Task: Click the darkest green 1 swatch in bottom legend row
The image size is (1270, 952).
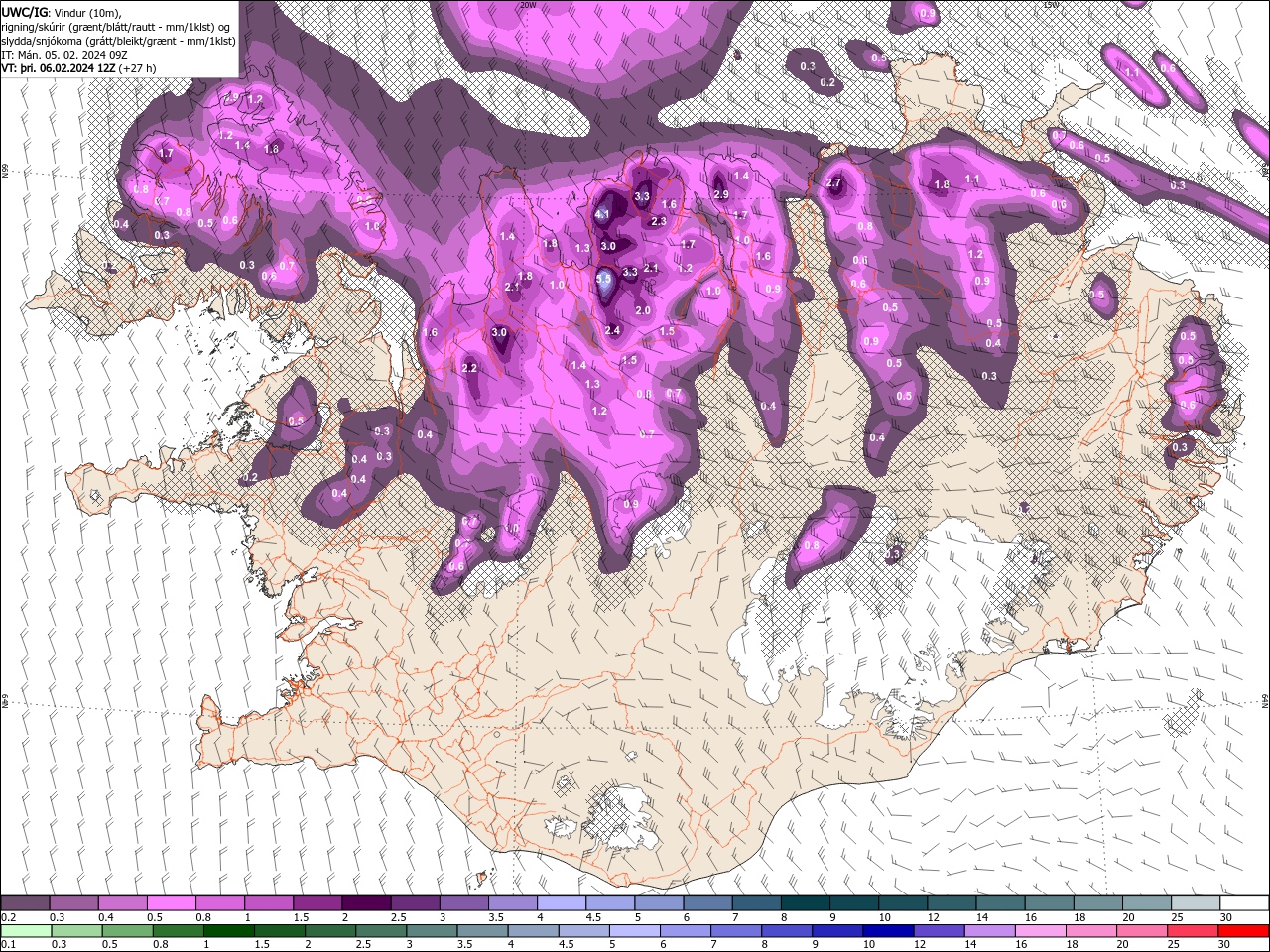Action: (228, 930)
